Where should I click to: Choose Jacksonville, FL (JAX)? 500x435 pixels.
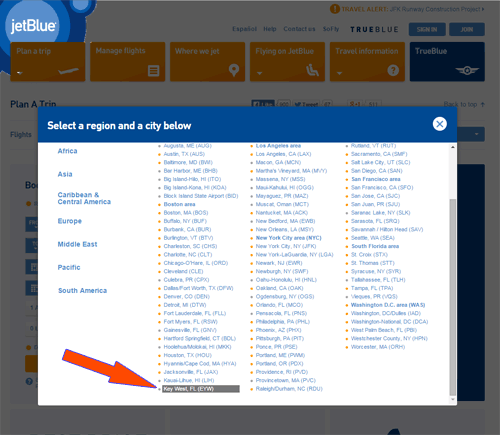pyautogui.click(x=191, y=372)
